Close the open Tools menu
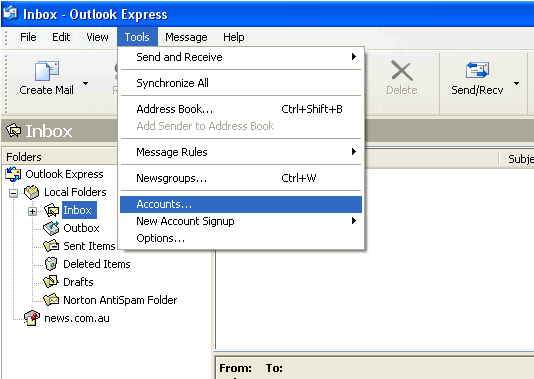The width and height of the screenshot is (534, 379). tap(137, 37)
